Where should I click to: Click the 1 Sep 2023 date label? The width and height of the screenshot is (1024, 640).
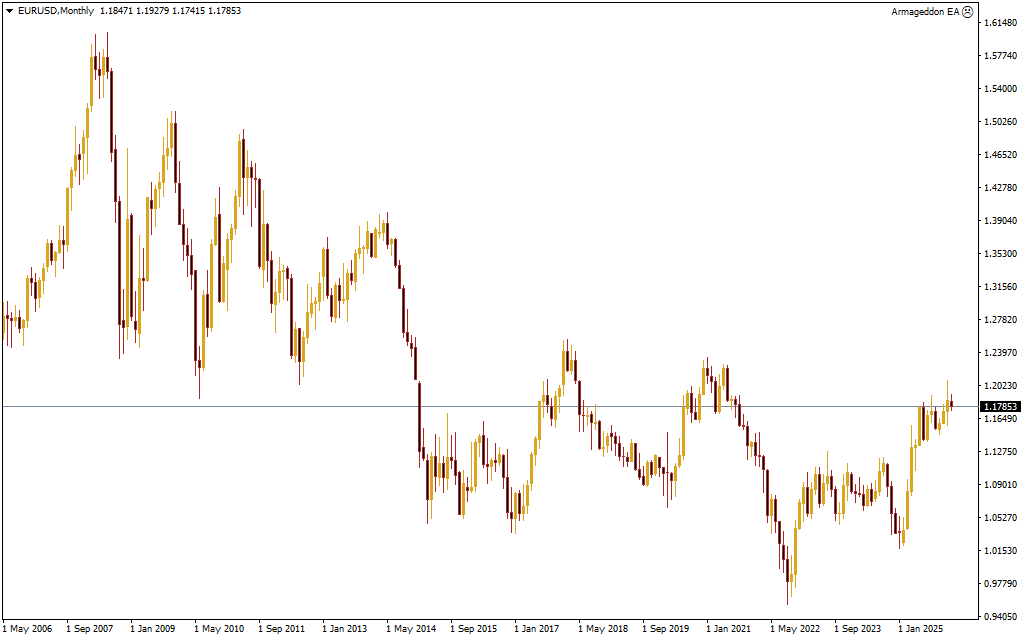857,629
